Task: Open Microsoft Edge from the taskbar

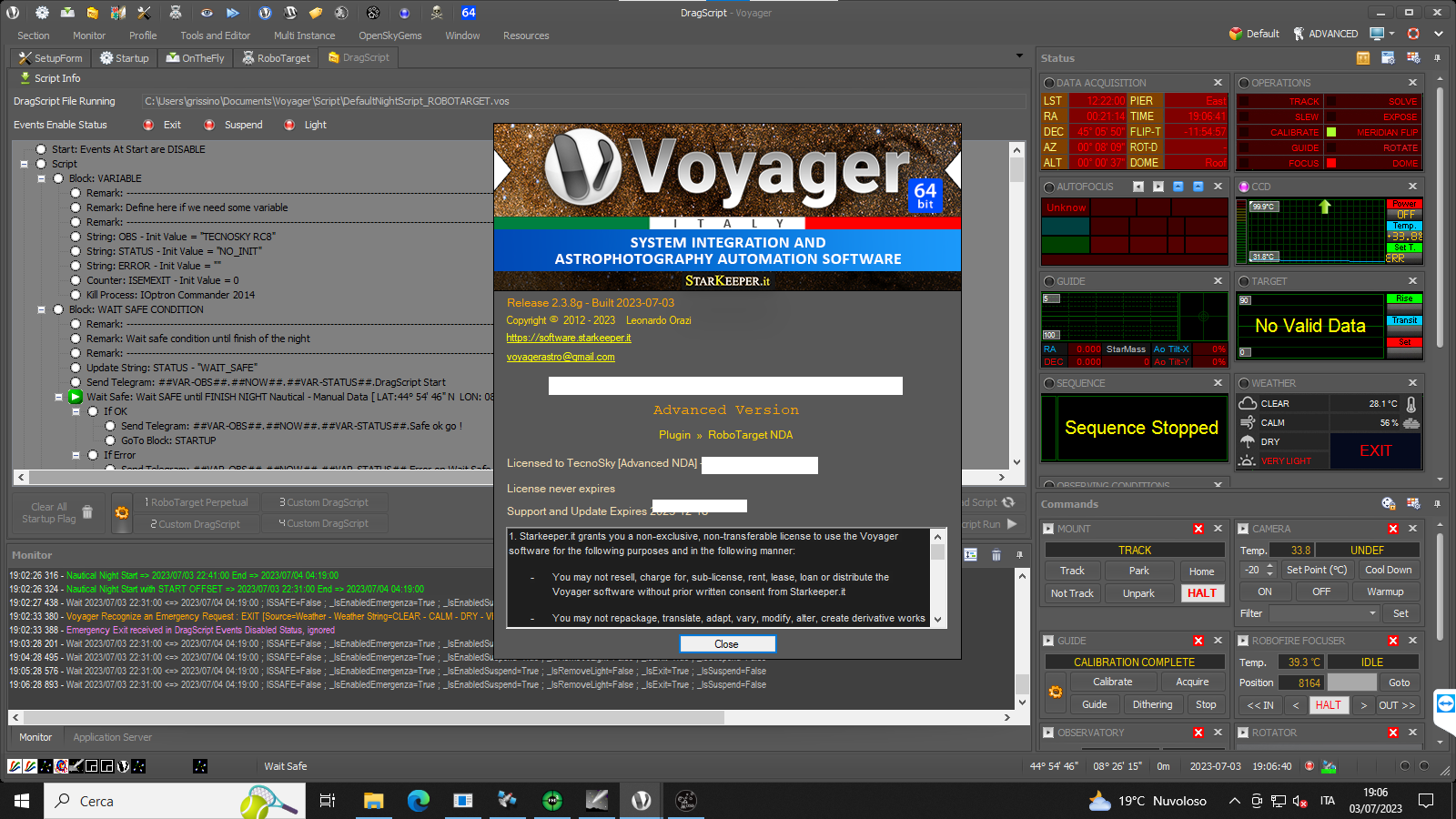Action: point(418,801)
